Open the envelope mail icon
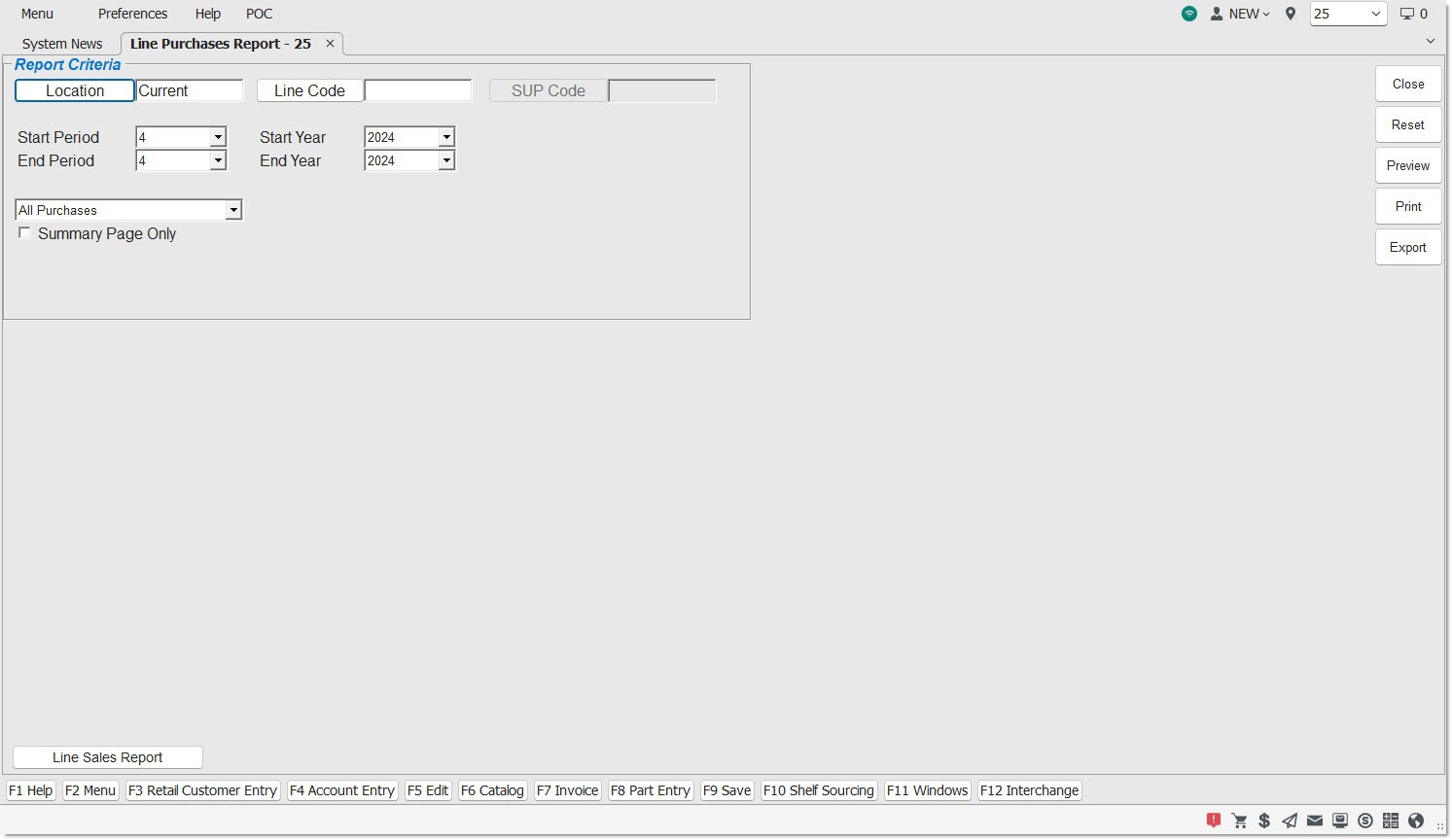This screenshot has height=840, width=1452. click(1315, 821)
